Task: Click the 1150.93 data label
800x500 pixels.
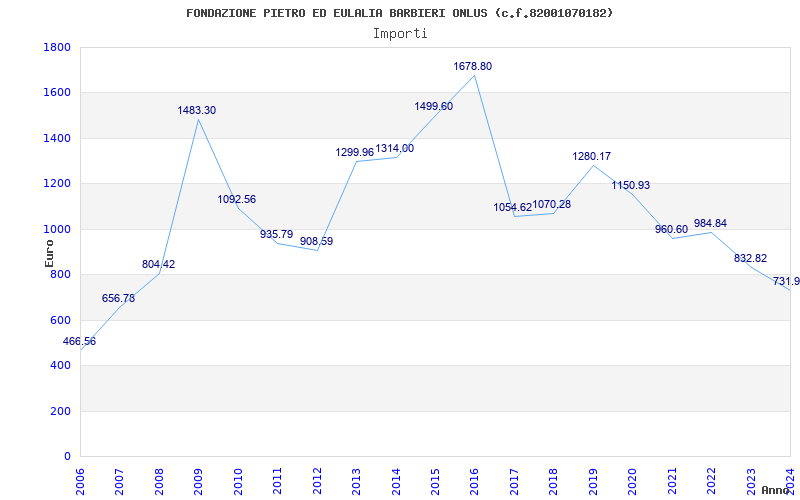Action: click(x=631, y=185)
